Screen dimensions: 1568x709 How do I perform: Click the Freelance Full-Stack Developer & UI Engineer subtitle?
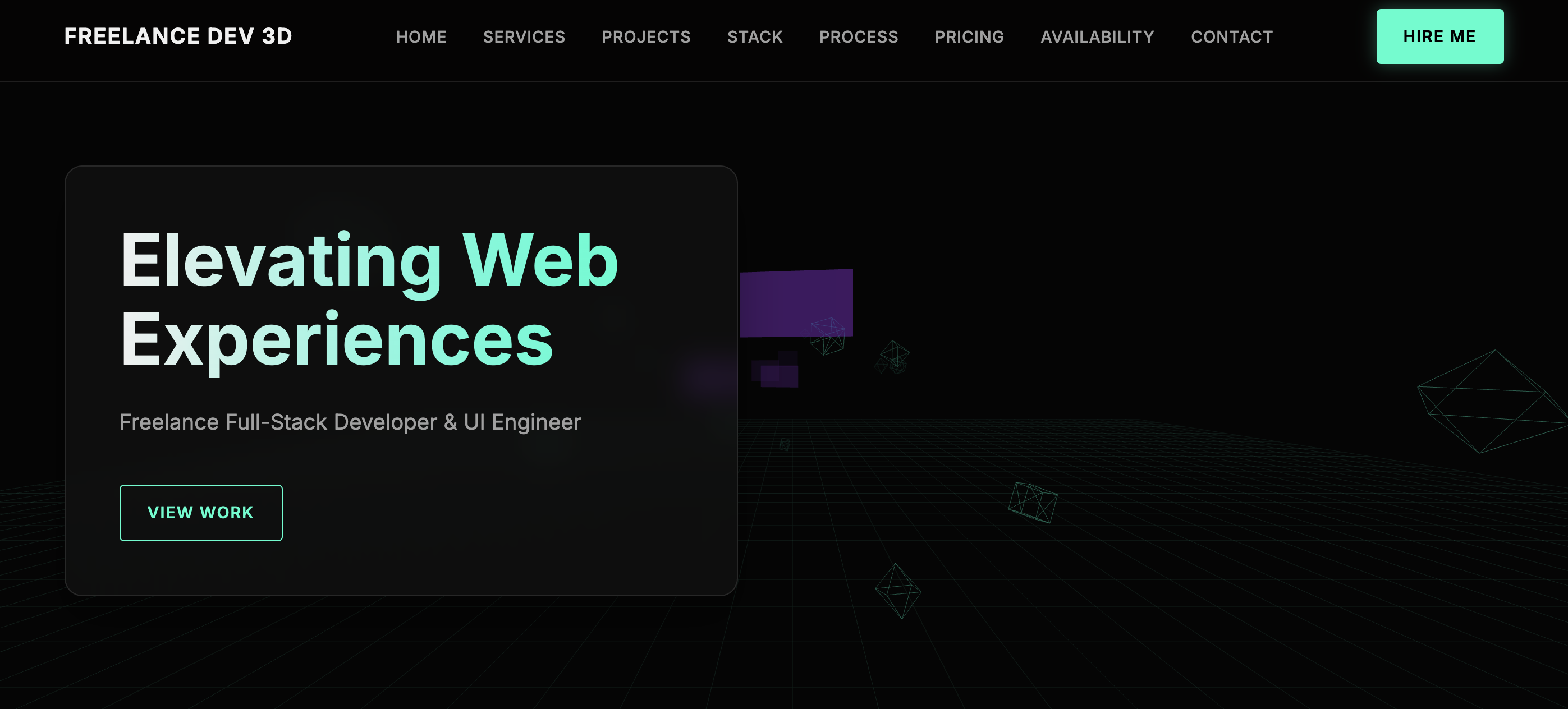[350, 422]
